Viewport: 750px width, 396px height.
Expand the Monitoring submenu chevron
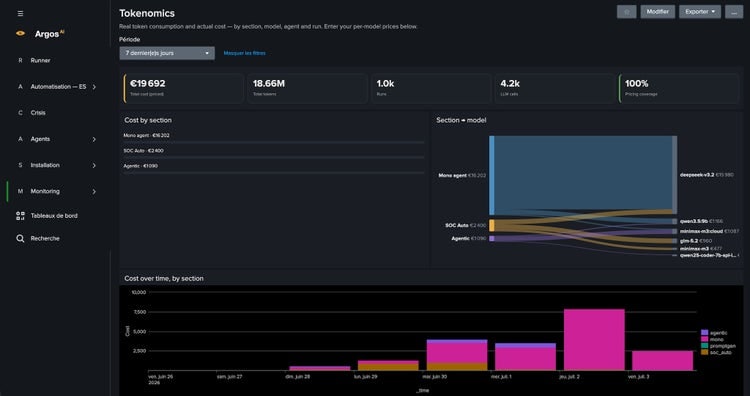[94, 191]
